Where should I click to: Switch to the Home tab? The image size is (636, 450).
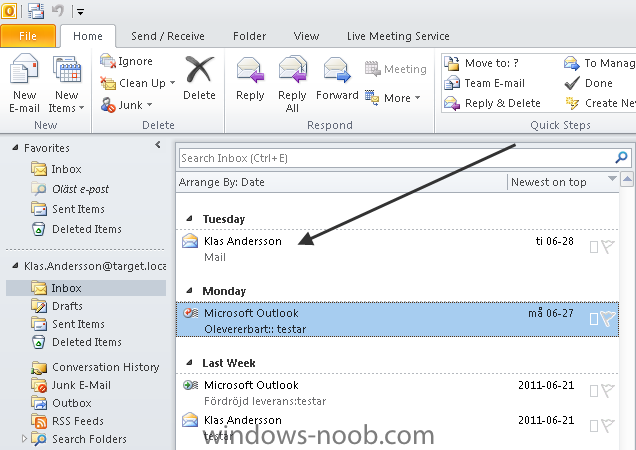88,36
